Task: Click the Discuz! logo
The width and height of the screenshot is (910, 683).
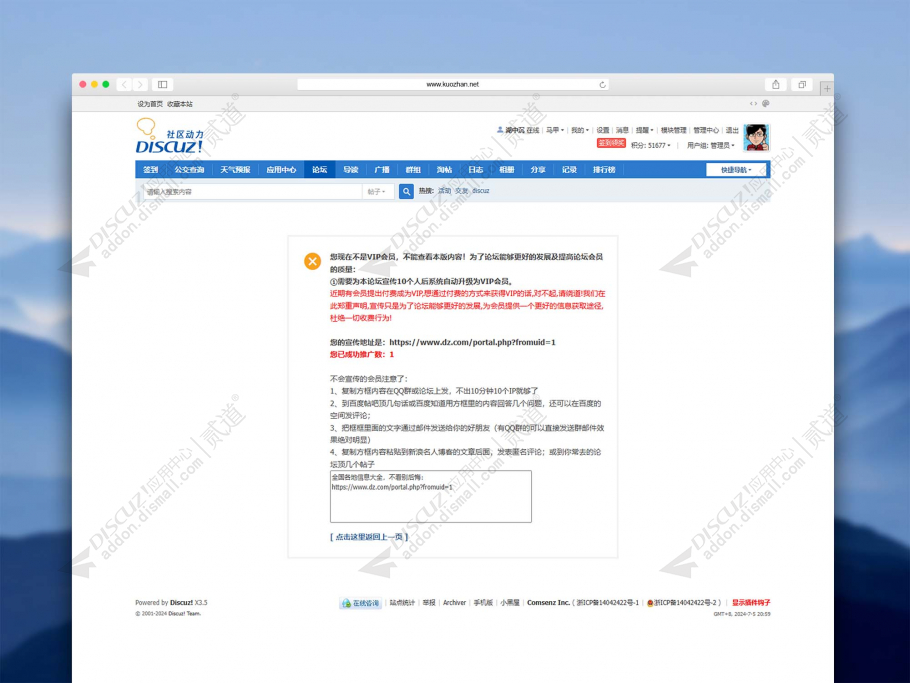Action: 170,137
